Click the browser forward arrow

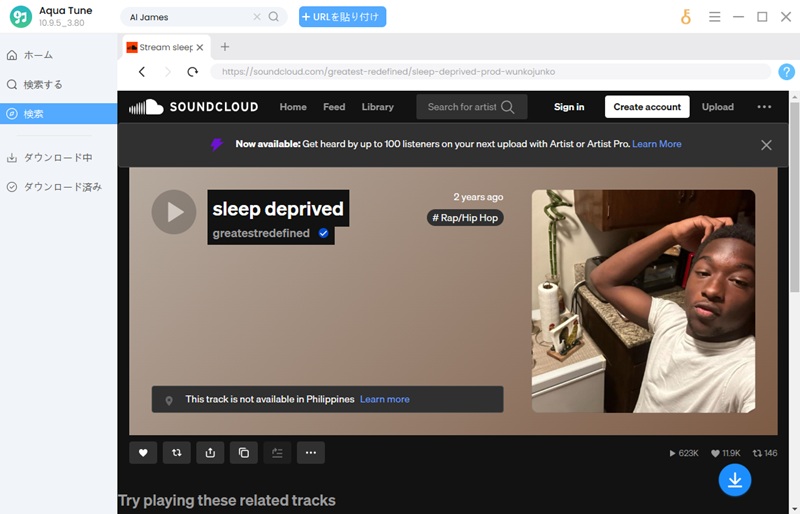167,72
